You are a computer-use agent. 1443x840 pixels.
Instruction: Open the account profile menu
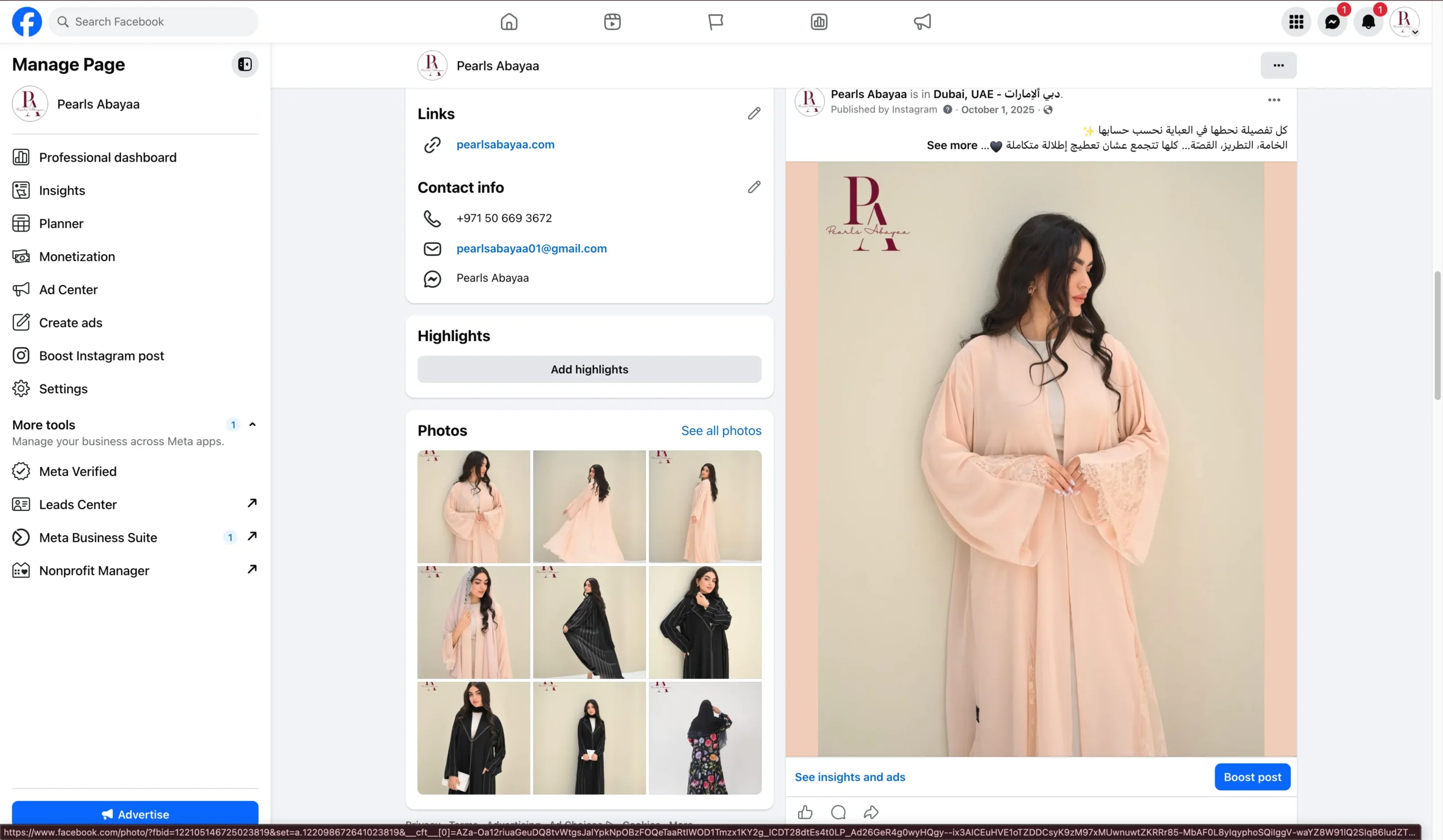(x=1404, y=22)
